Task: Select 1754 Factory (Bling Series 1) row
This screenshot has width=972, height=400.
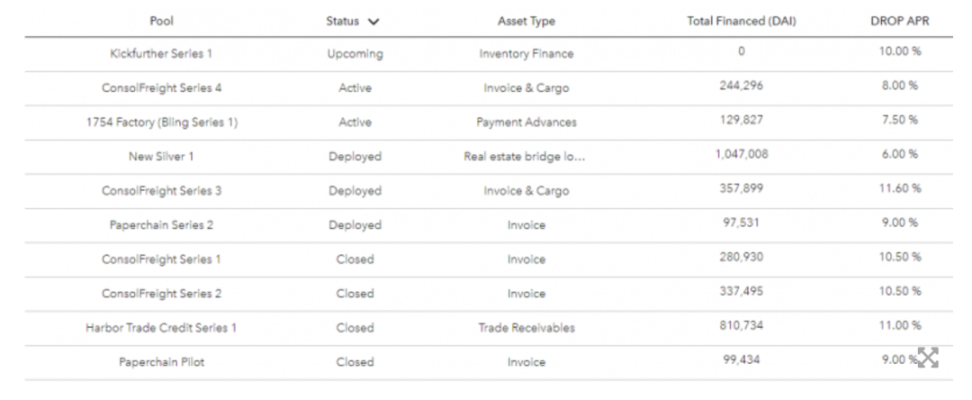Action: (161, 122)
